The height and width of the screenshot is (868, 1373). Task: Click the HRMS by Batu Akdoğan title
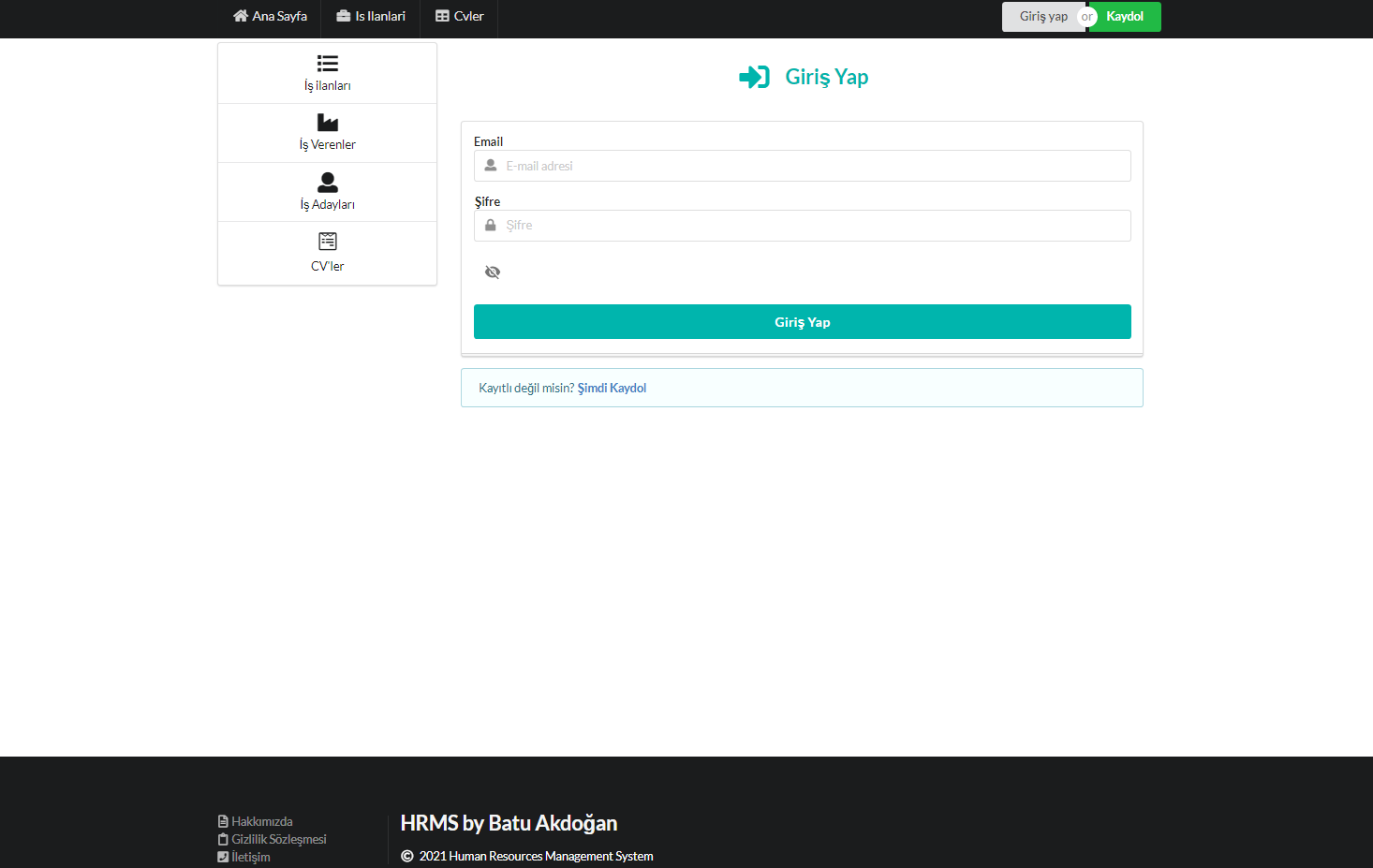click(509, 823)
